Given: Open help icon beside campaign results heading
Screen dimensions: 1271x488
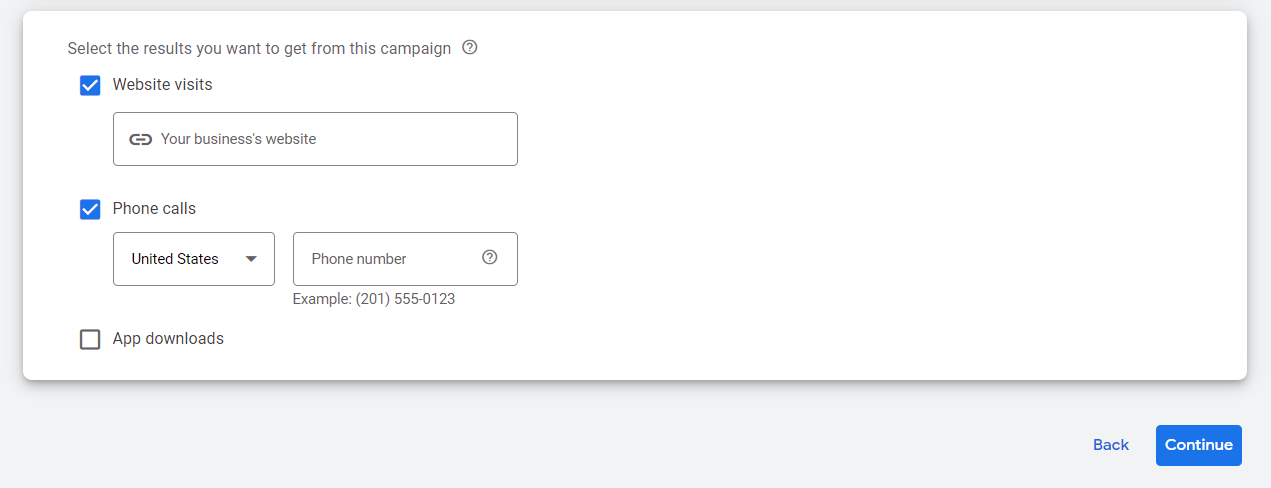Looking at the screenshot, I should tap(470, 47).
